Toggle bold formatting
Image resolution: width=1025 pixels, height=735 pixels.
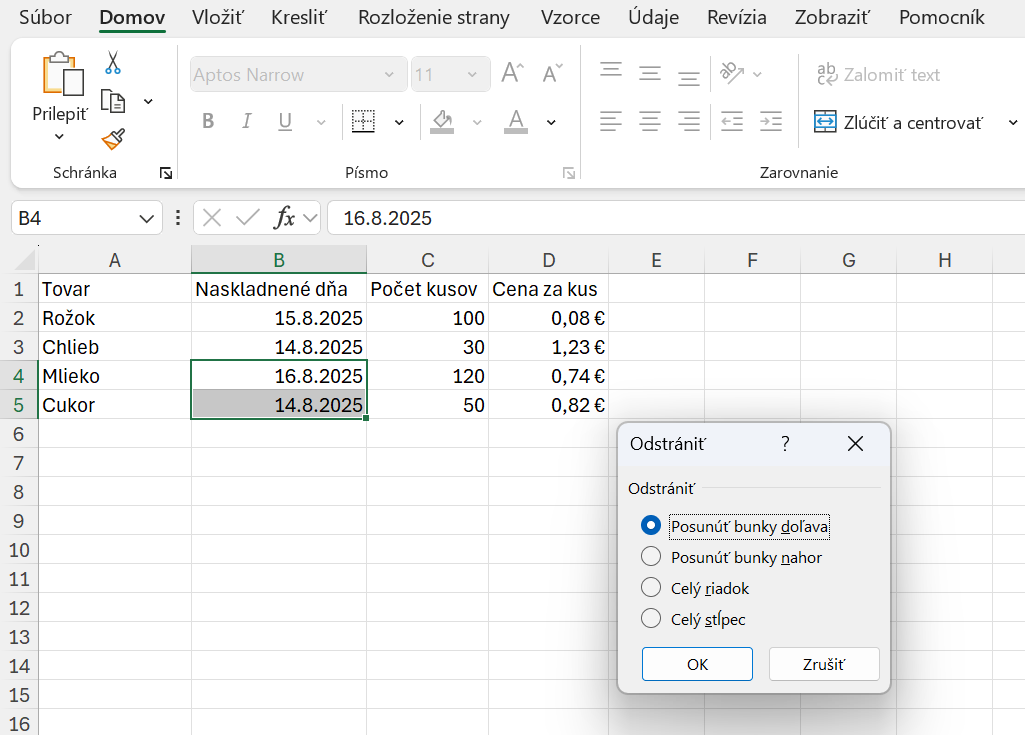[x=208, y=122]
